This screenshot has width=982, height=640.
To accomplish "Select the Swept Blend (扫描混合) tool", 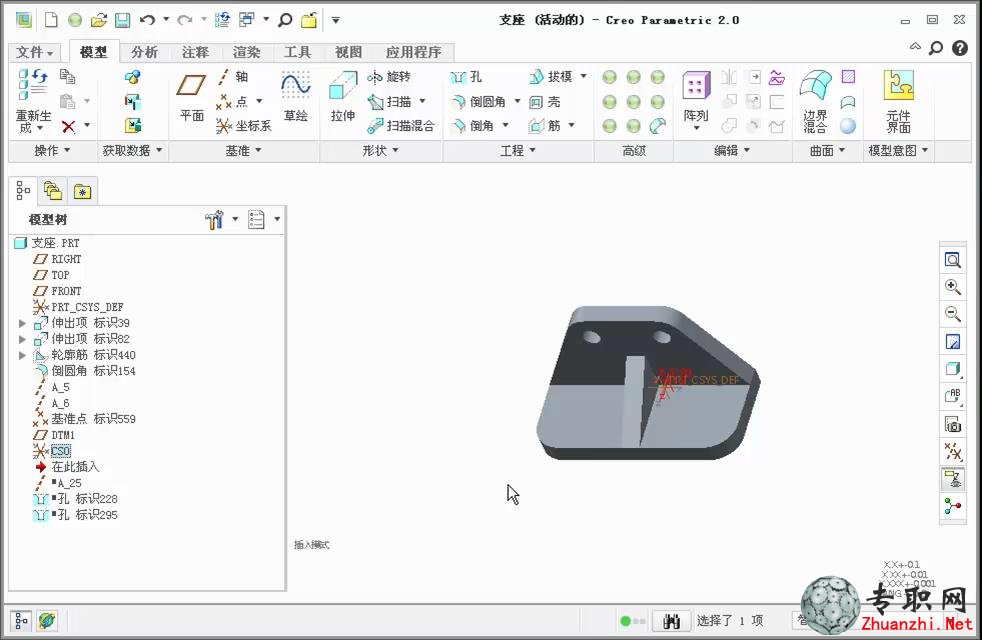I will pyautogui.click(x=401, y=126).
